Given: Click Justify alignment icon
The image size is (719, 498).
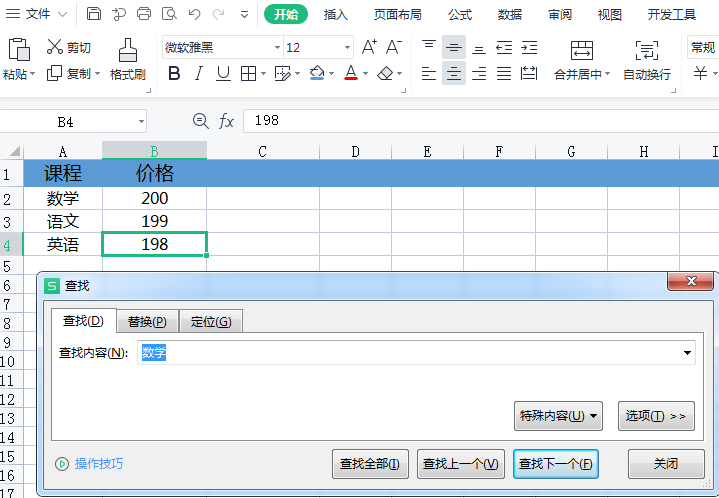Looking at the screenshot, I should click(x=504, y=73).
